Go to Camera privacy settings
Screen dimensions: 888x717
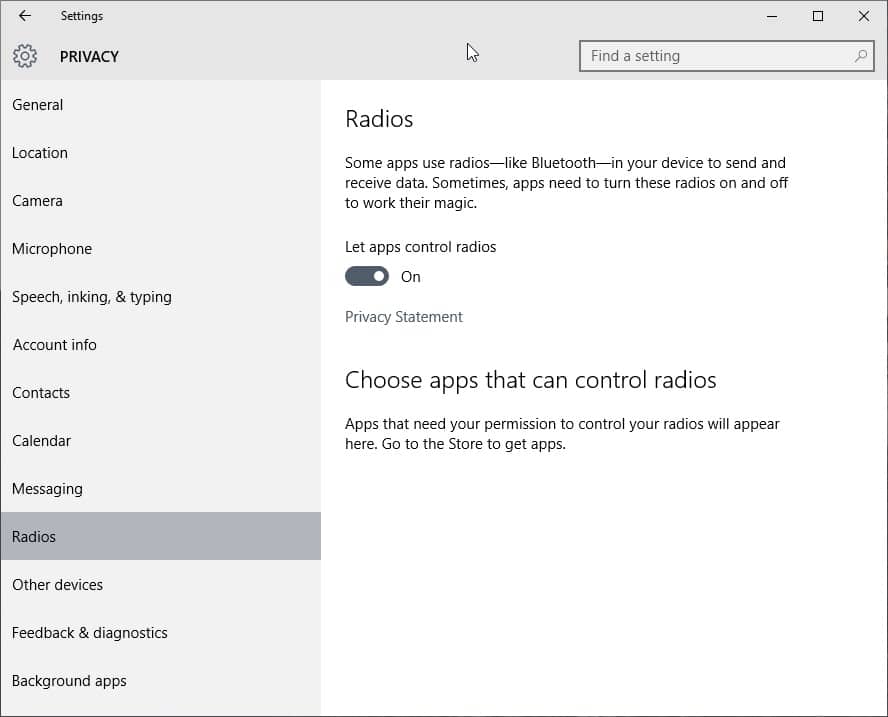pyautogui.click(x=37, y=201)
